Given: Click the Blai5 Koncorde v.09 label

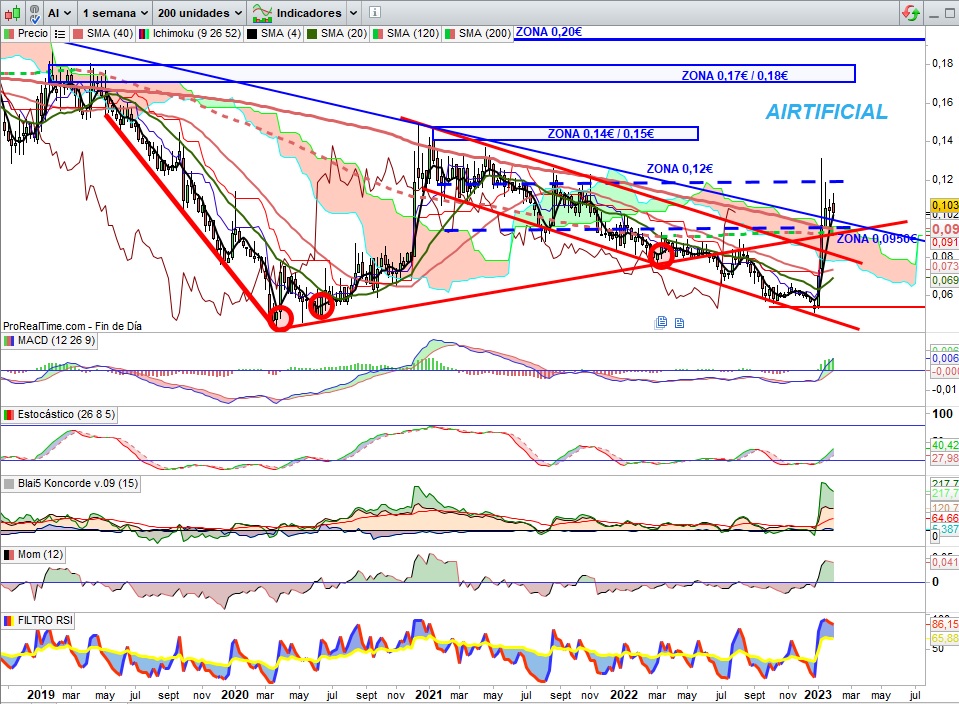Looking at the screenshot, I should pyautogui.click(x=71, y=484).
